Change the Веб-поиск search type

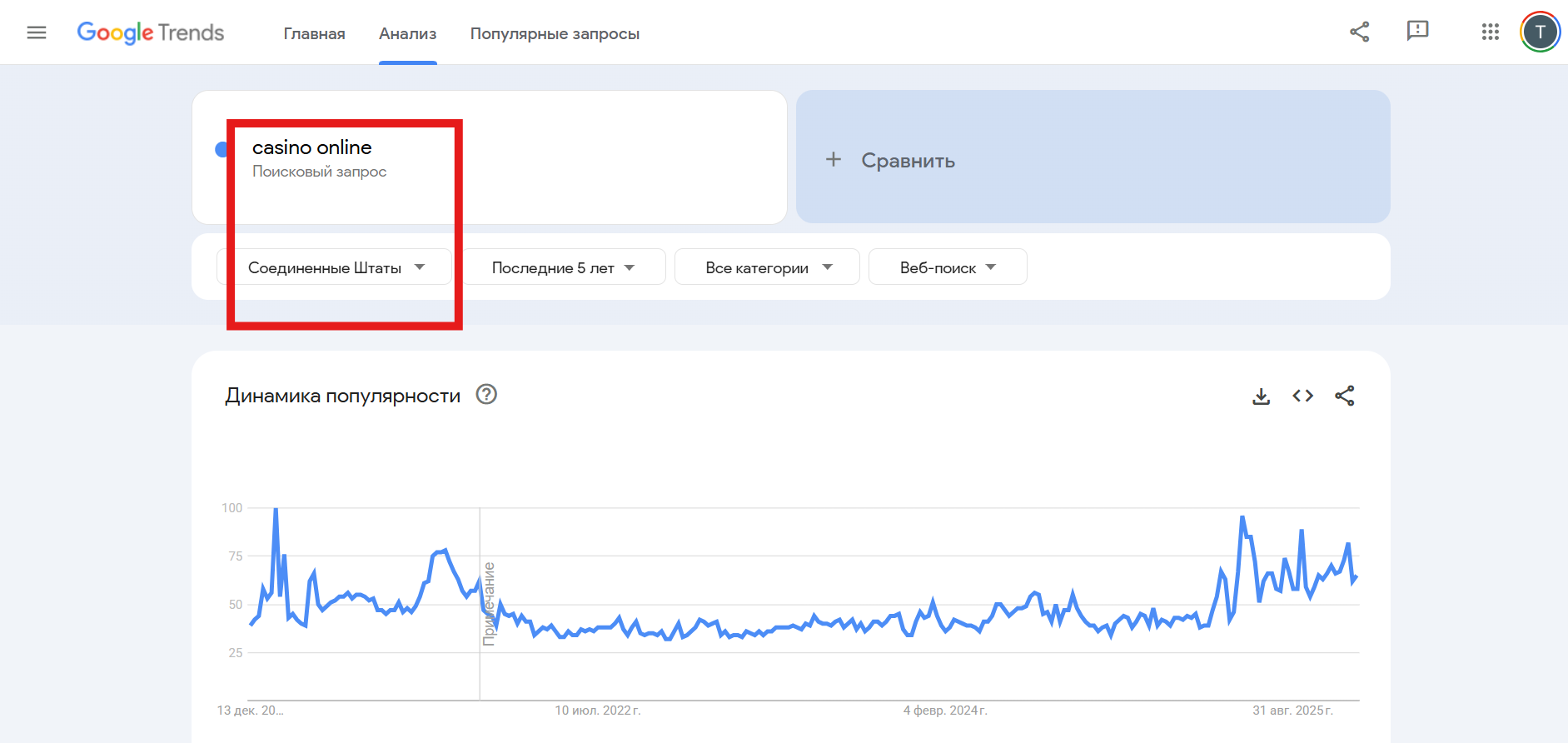point(947,267)
